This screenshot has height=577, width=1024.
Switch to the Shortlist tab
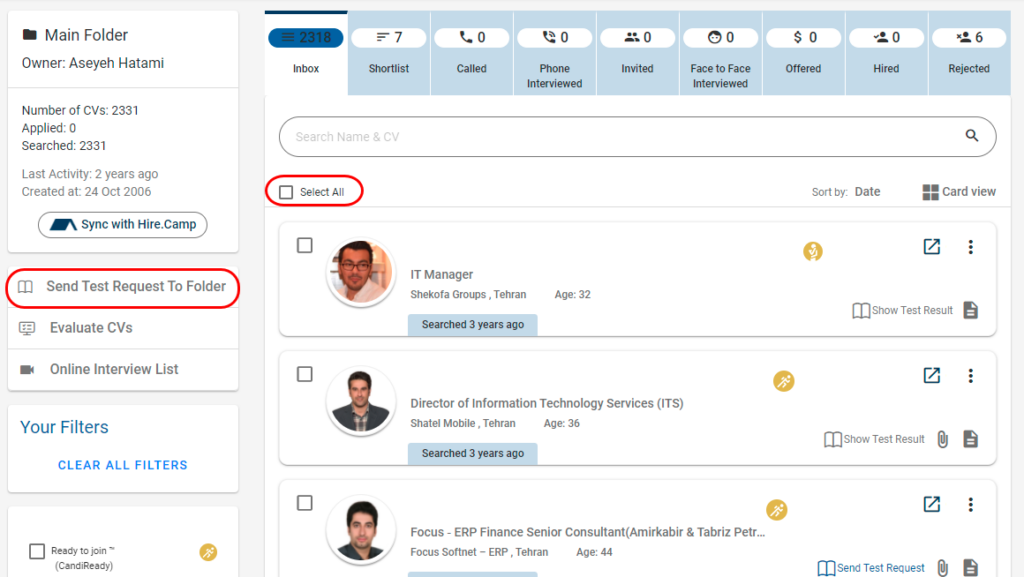(389, 52)
